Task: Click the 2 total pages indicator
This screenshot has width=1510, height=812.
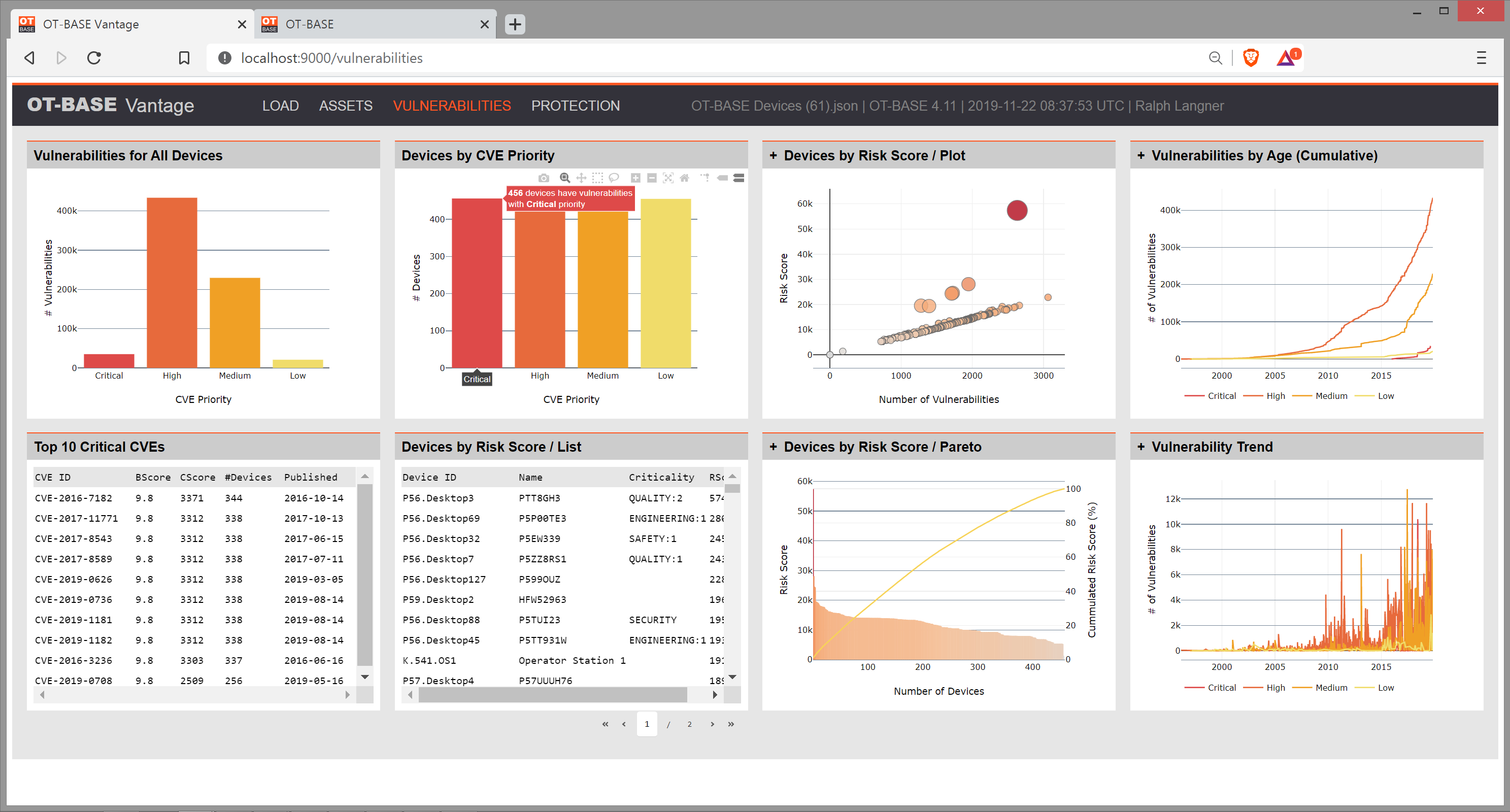Action: click(x=689, y=725)
